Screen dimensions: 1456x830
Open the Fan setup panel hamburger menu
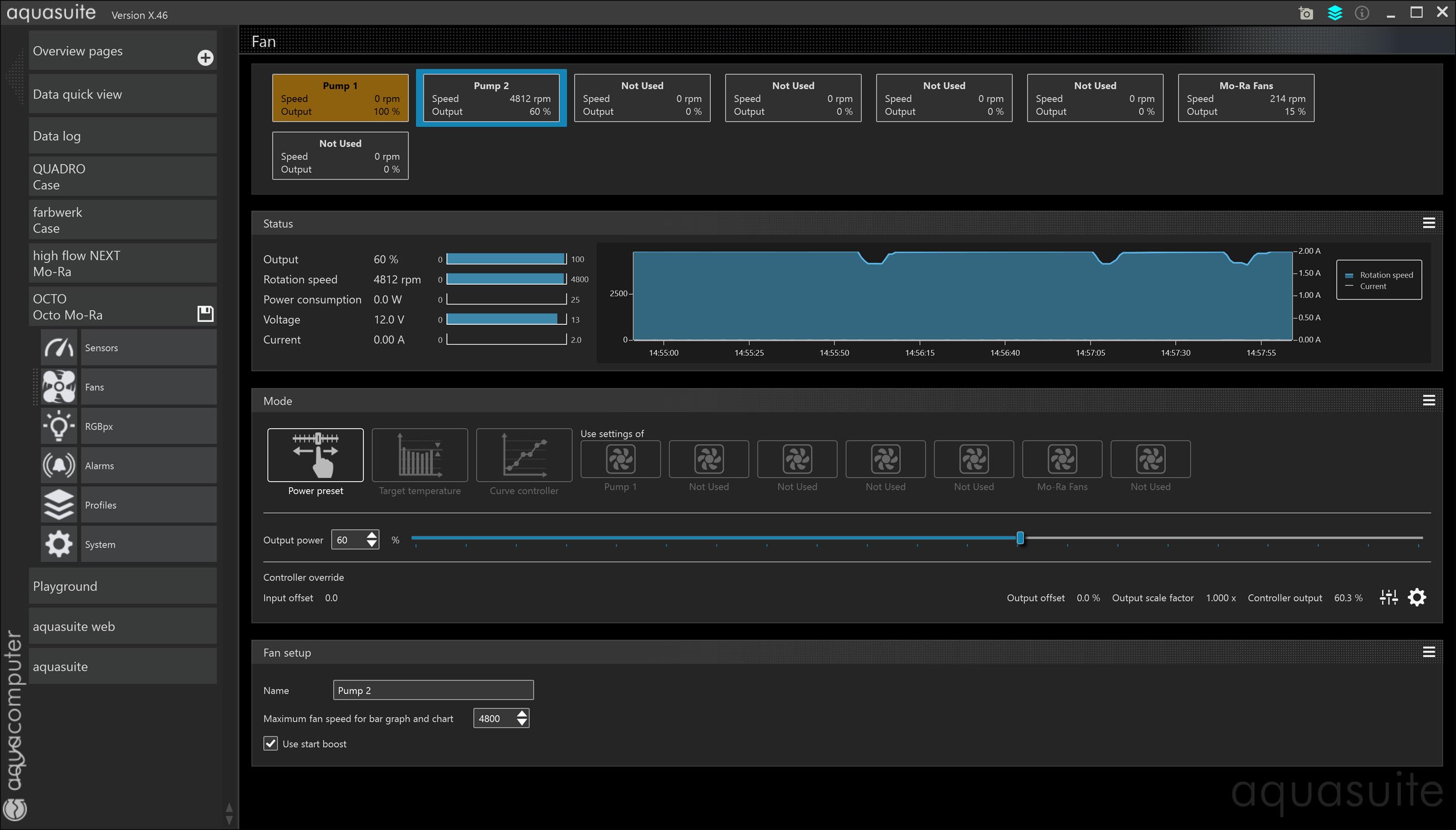1429,652
